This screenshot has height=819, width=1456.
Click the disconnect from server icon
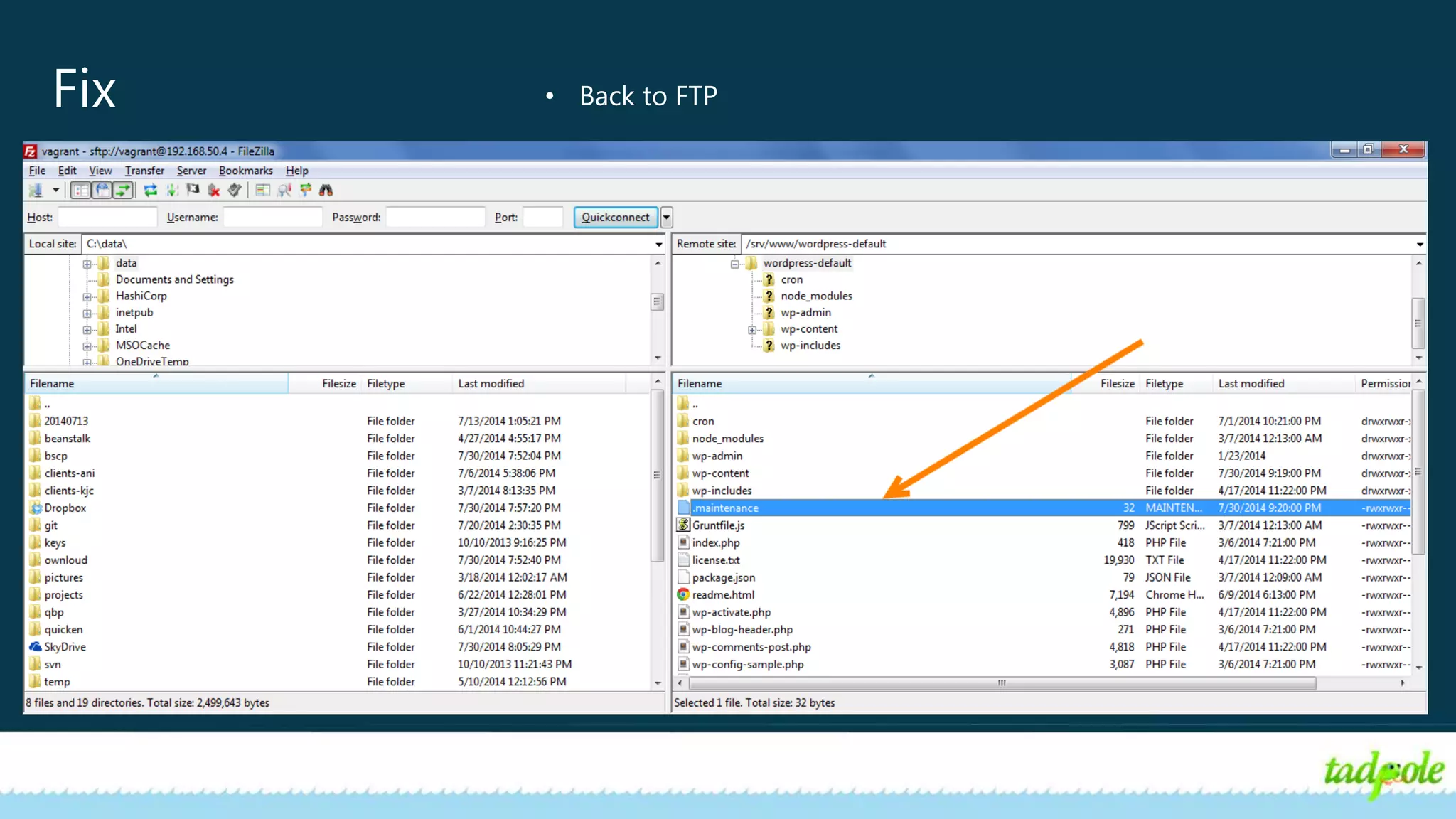click(x=213, y=190)
